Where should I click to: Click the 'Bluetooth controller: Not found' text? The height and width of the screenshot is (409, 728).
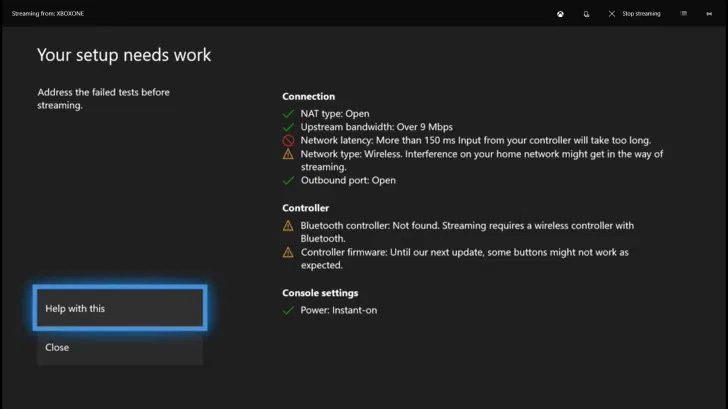tap(467, 232)
